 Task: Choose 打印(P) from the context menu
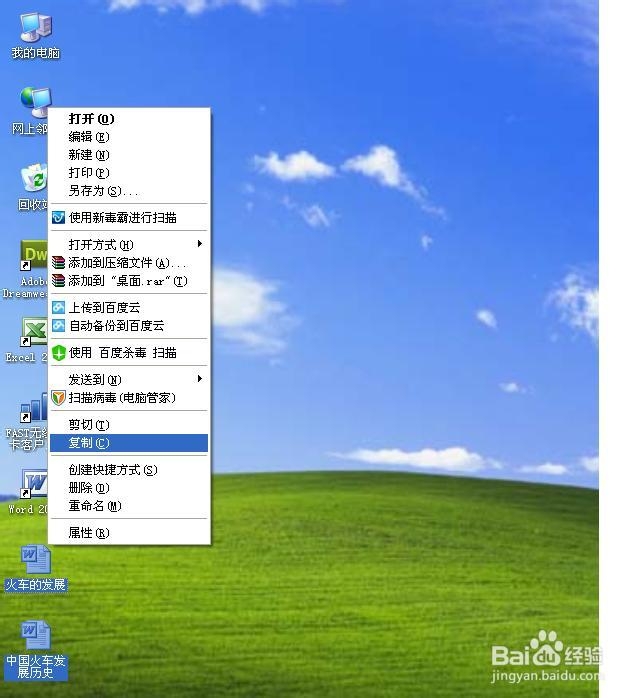(x=129, y=173)
